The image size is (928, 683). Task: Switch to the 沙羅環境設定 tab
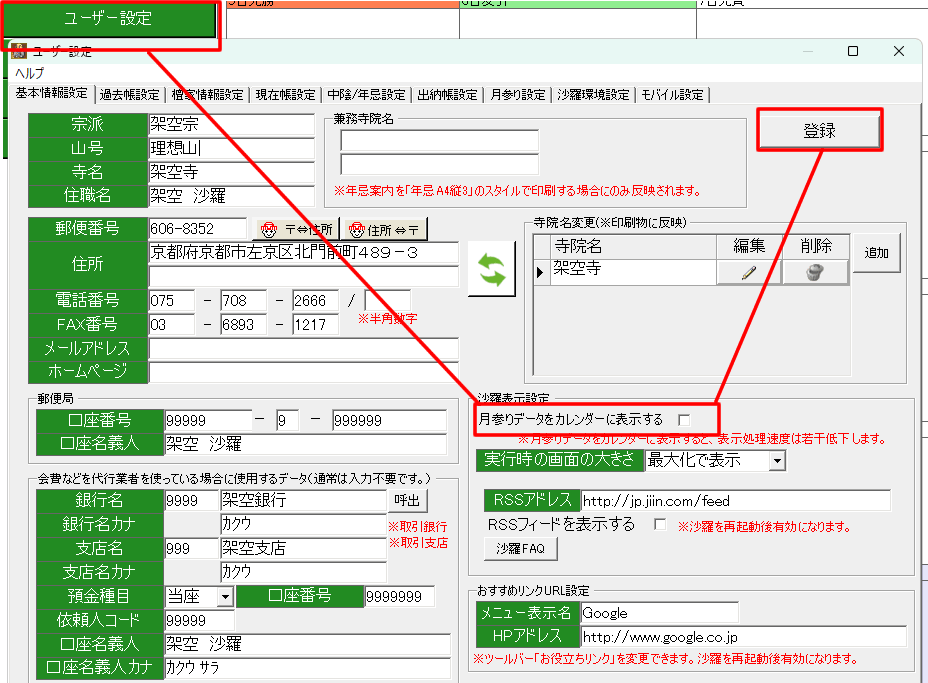pyautogui.click(x=594, y=95)
